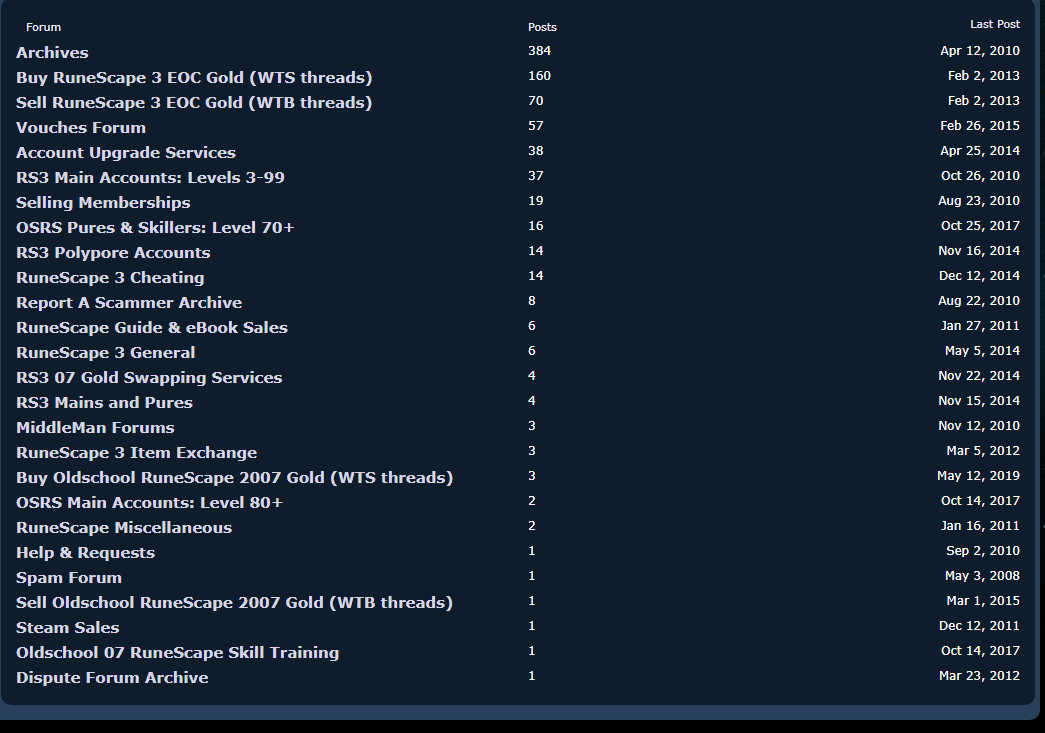This screenshot has height=733, width=1045.
Task: Click the May 3, 2008 last post date
Action: (982, 576)
